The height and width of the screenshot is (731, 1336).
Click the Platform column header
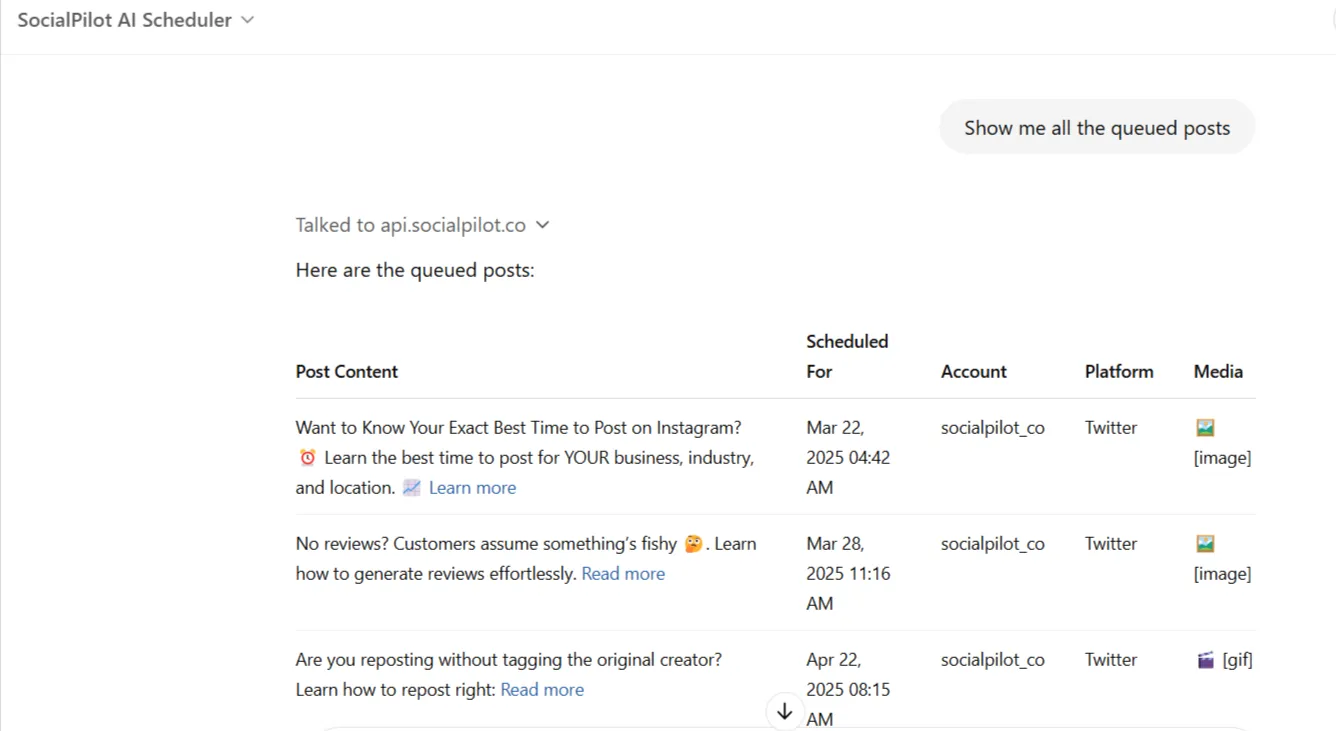click(x=1118, y=371)
